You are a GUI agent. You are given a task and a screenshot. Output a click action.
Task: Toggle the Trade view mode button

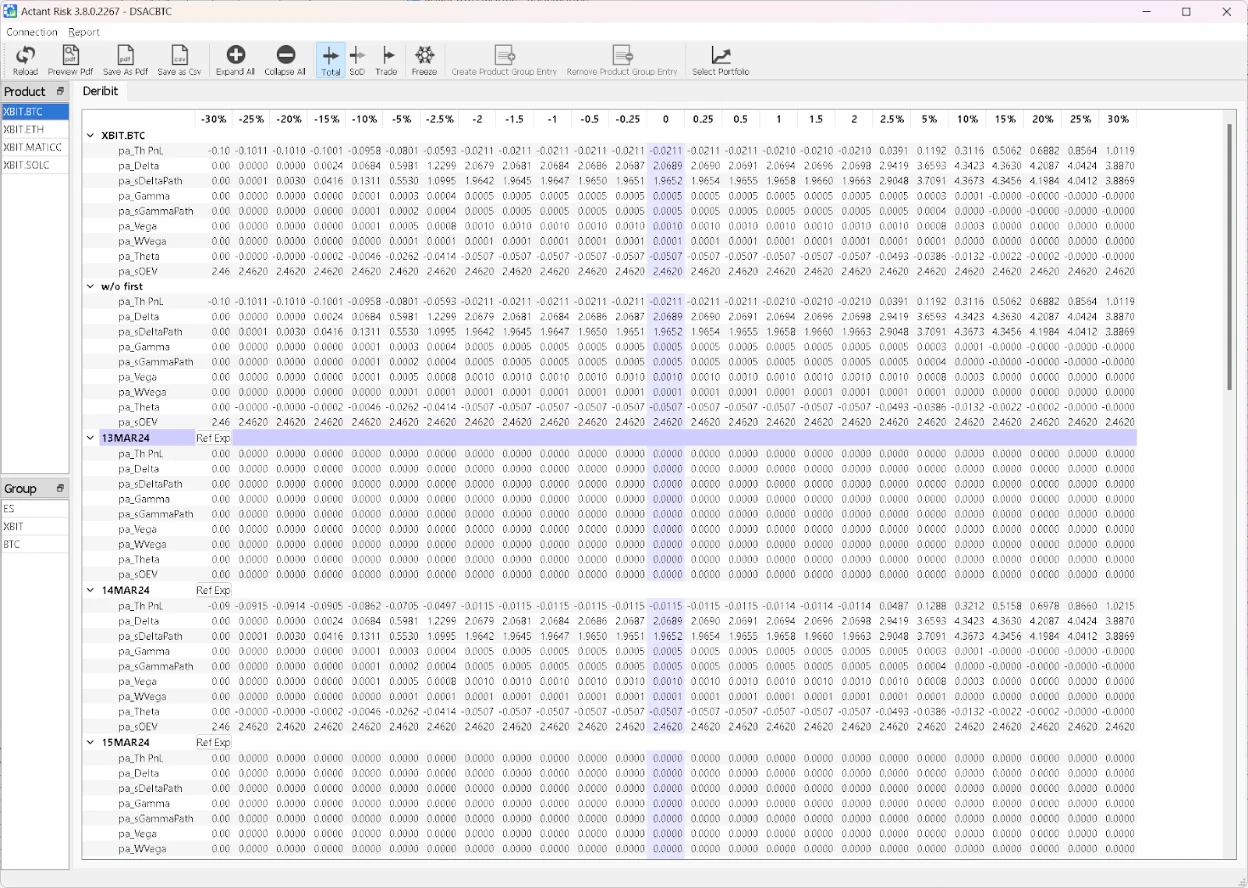pos(386,60)
